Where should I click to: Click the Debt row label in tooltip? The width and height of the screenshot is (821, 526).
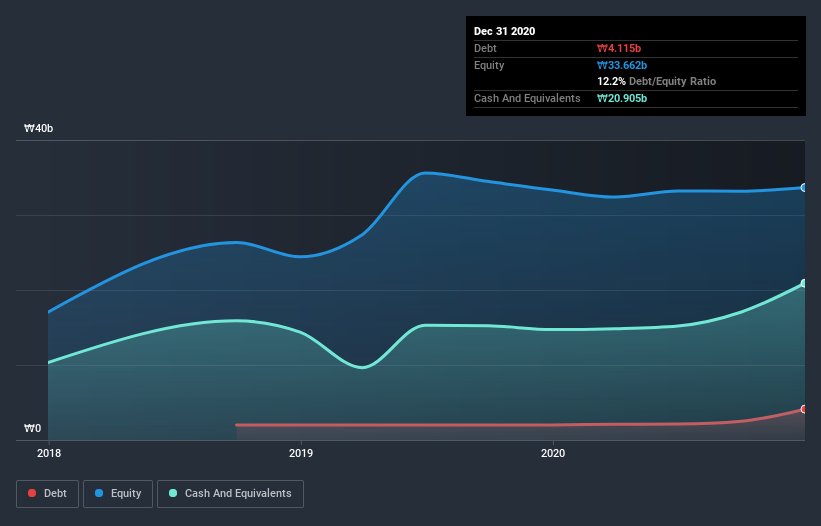[485, 48]
